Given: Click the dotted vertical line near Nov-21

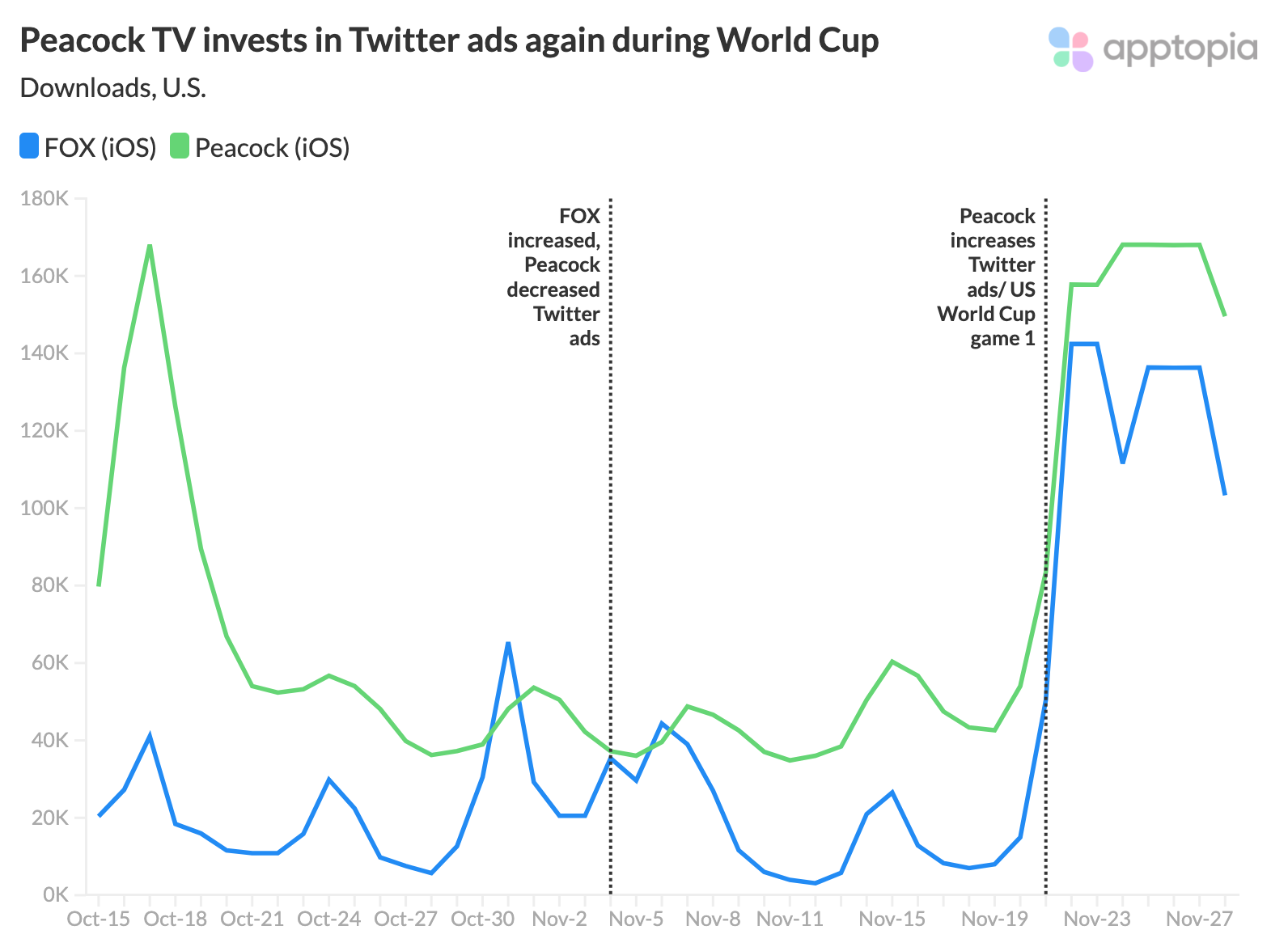Looking at the screenshot, I should click(1045, 546).
